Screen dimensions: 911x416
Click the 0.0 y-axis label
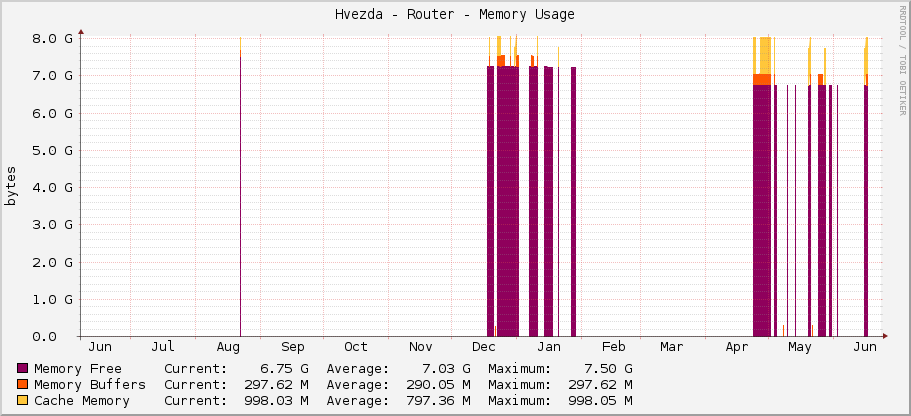click(x=44, y=336)
